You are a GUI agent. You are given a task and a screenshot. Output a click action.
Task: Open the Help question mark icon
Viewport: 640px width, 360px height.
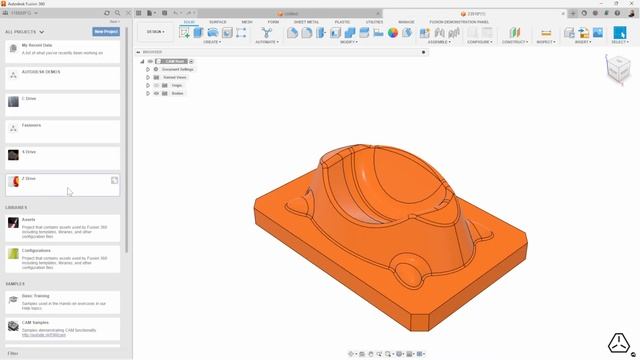tap(617, 13)
